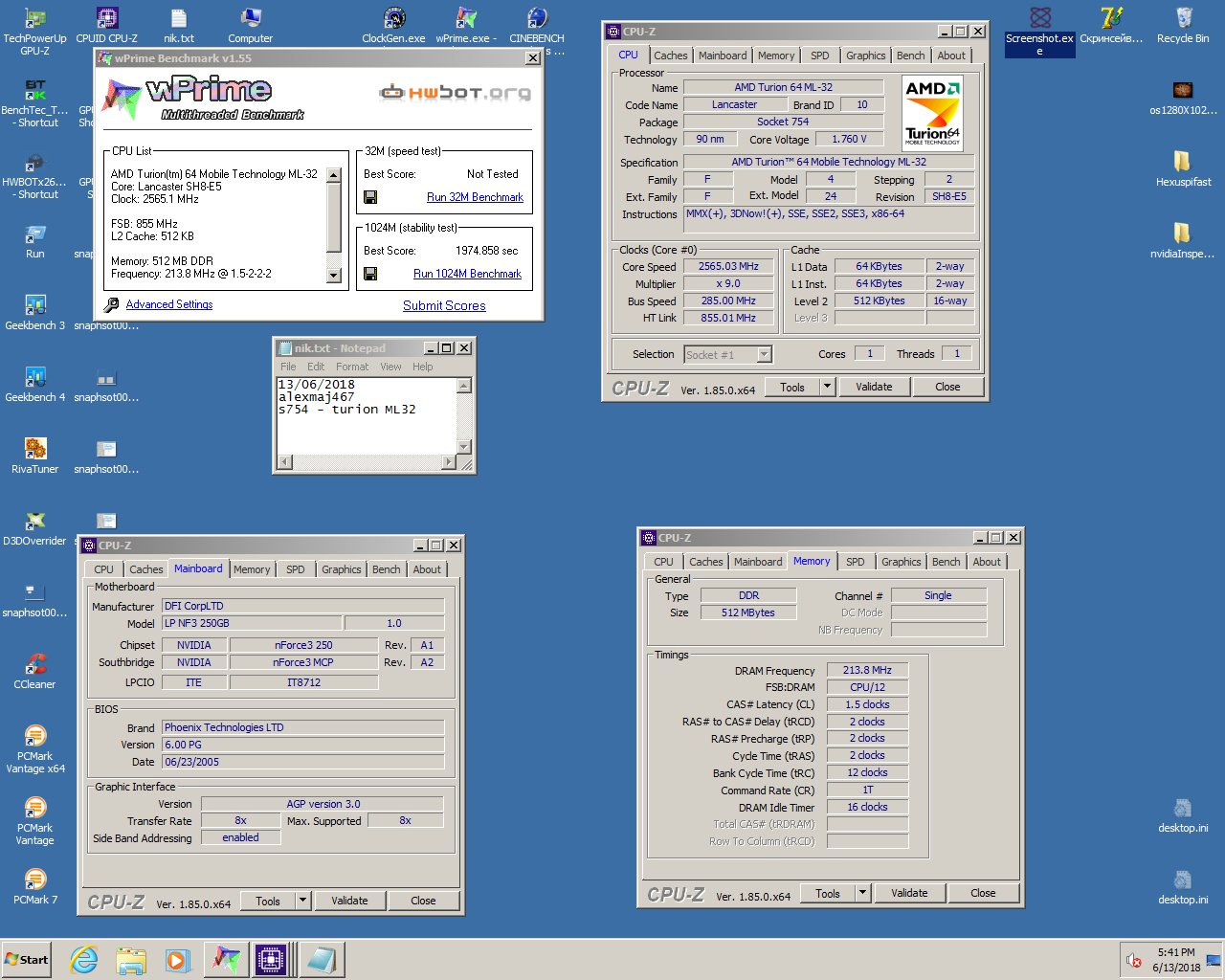Click Submit Scores link
This screenshot has width=1225, height=980.
tap(444, 305)
